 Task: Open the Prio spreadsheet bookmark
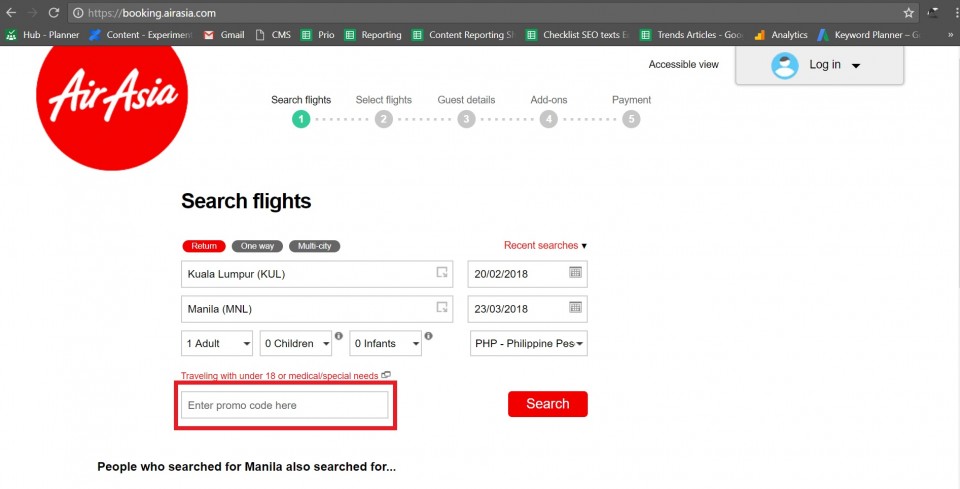[x=318, y=35]
